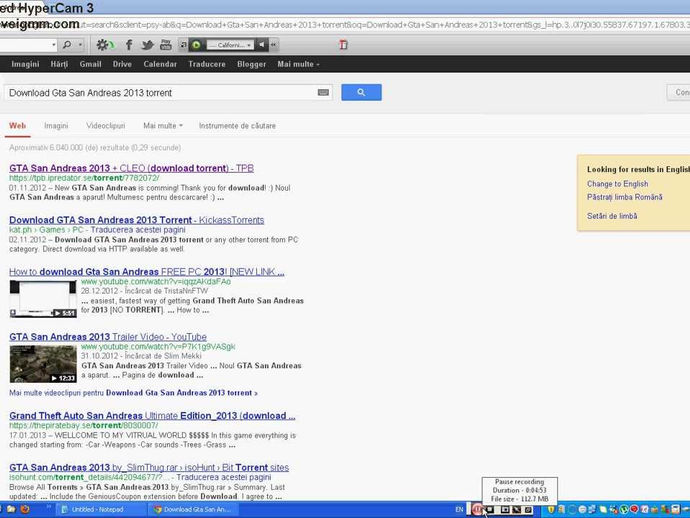Click the blue search button
The image size is (690, 518).
click(361, 92)
